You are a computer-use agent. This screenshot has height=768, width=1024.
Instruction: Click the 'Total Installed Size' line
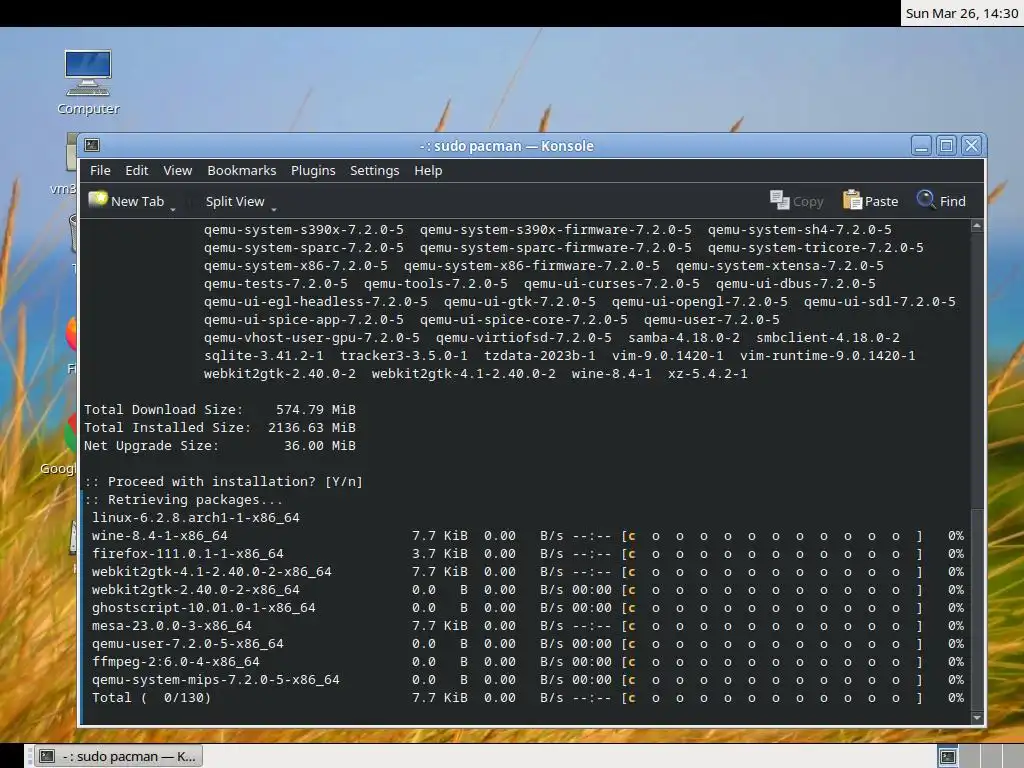(220, 428)
